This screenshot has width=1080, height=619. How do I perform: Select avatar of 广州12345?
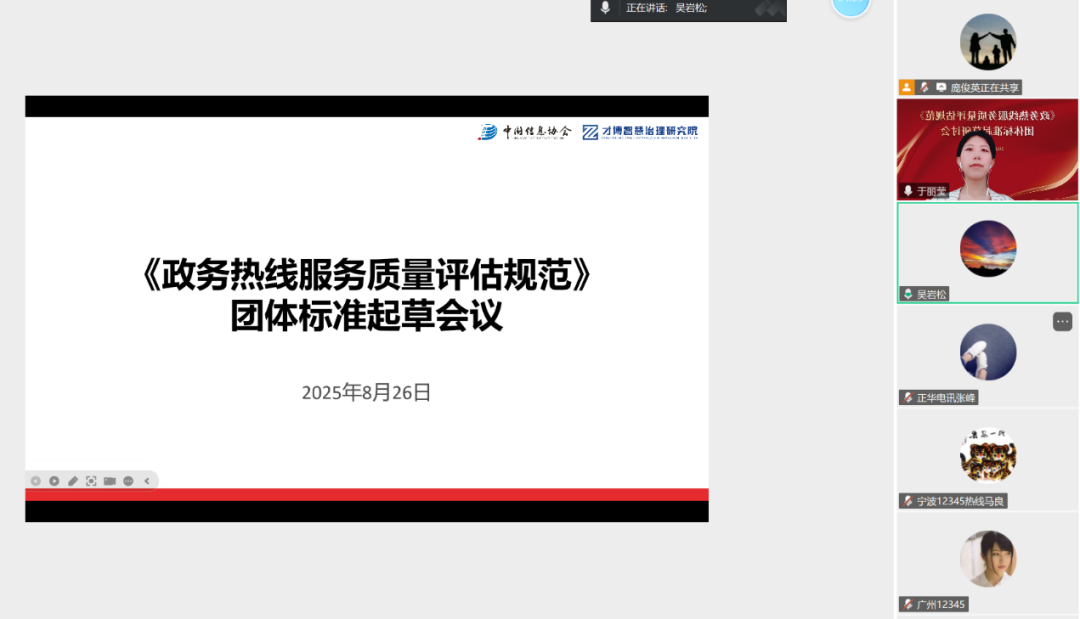pyautogui.click(x=988, y=558)
